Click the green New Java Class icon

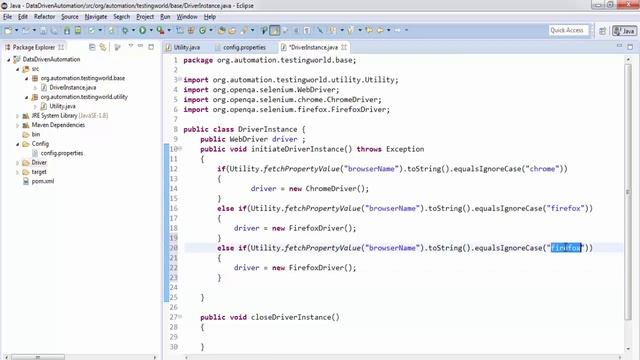202,30
